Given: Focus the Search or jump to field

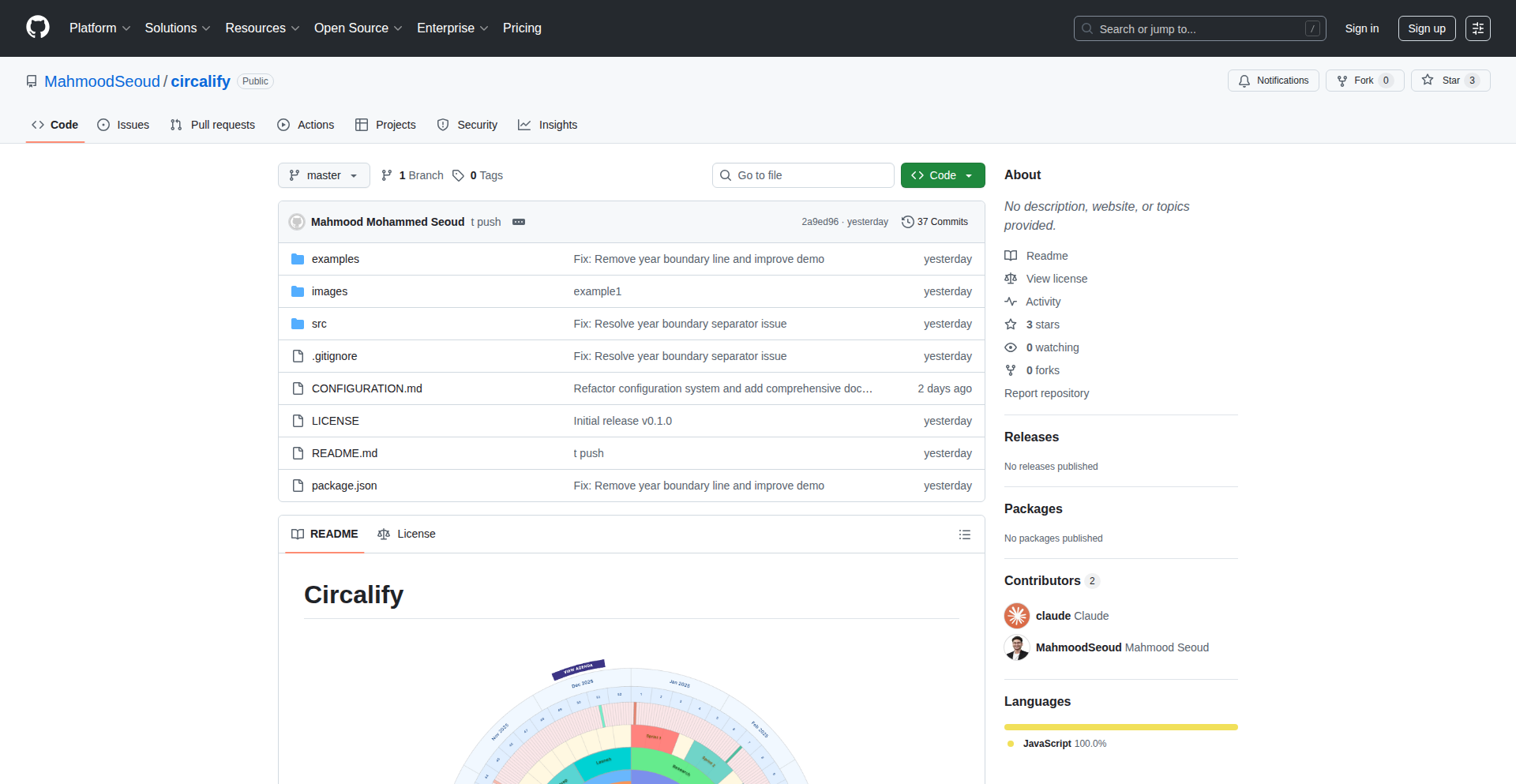Looking at the screenshot, I should point(1199,28).
